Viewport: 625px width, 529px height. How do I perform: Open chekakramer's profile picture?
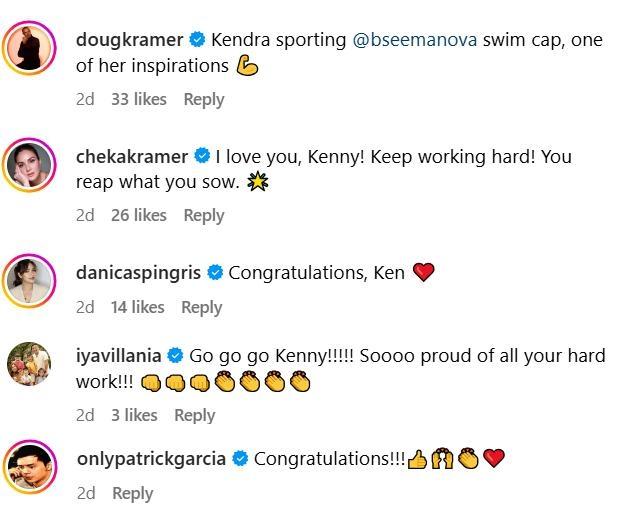(x=31, y=163)
